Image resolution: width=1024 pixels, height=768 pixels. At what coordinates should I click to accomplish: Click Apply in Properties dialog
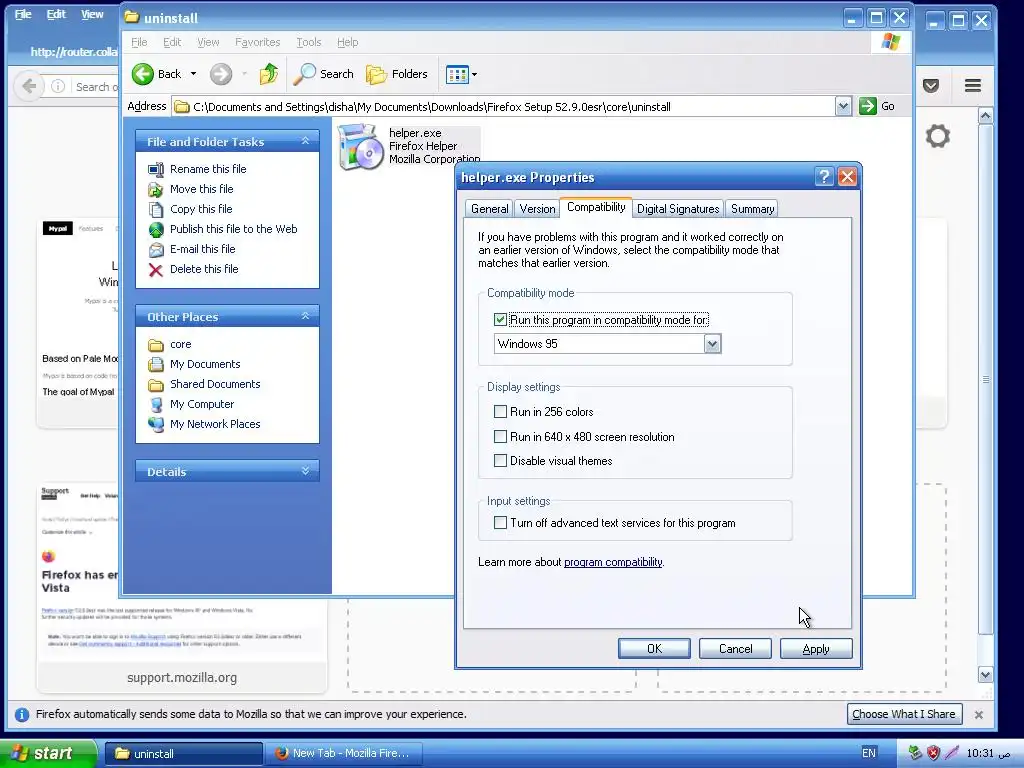[x=816, y=648]
